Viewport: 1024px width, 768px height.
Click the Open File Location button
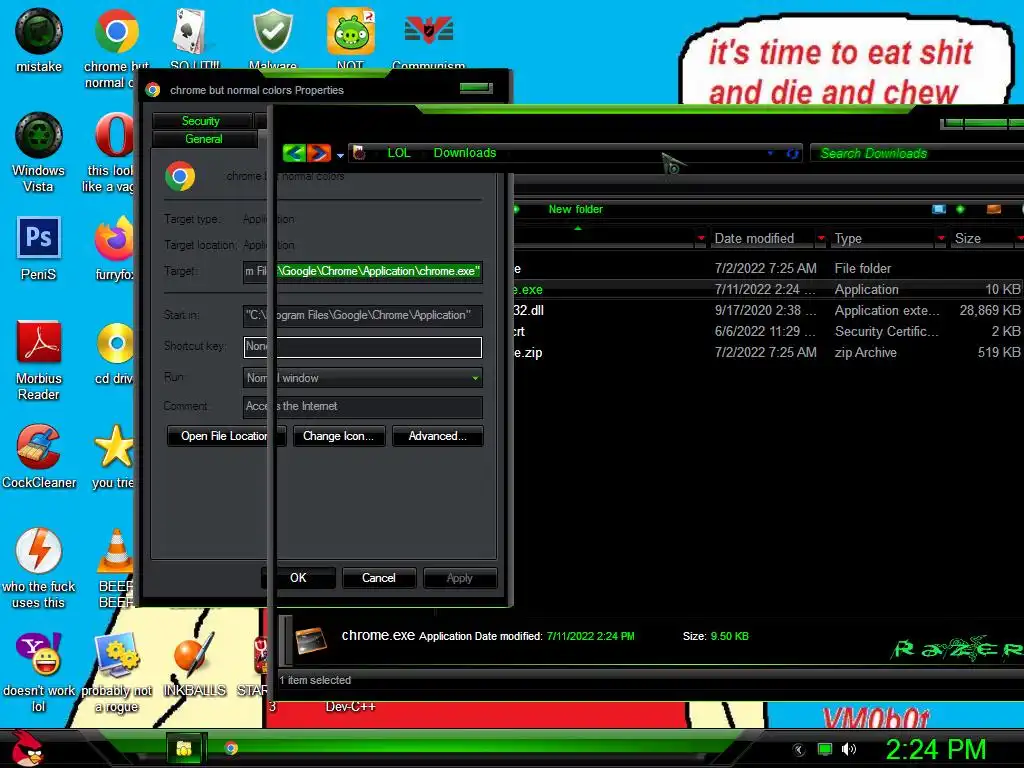pos(226,436)
